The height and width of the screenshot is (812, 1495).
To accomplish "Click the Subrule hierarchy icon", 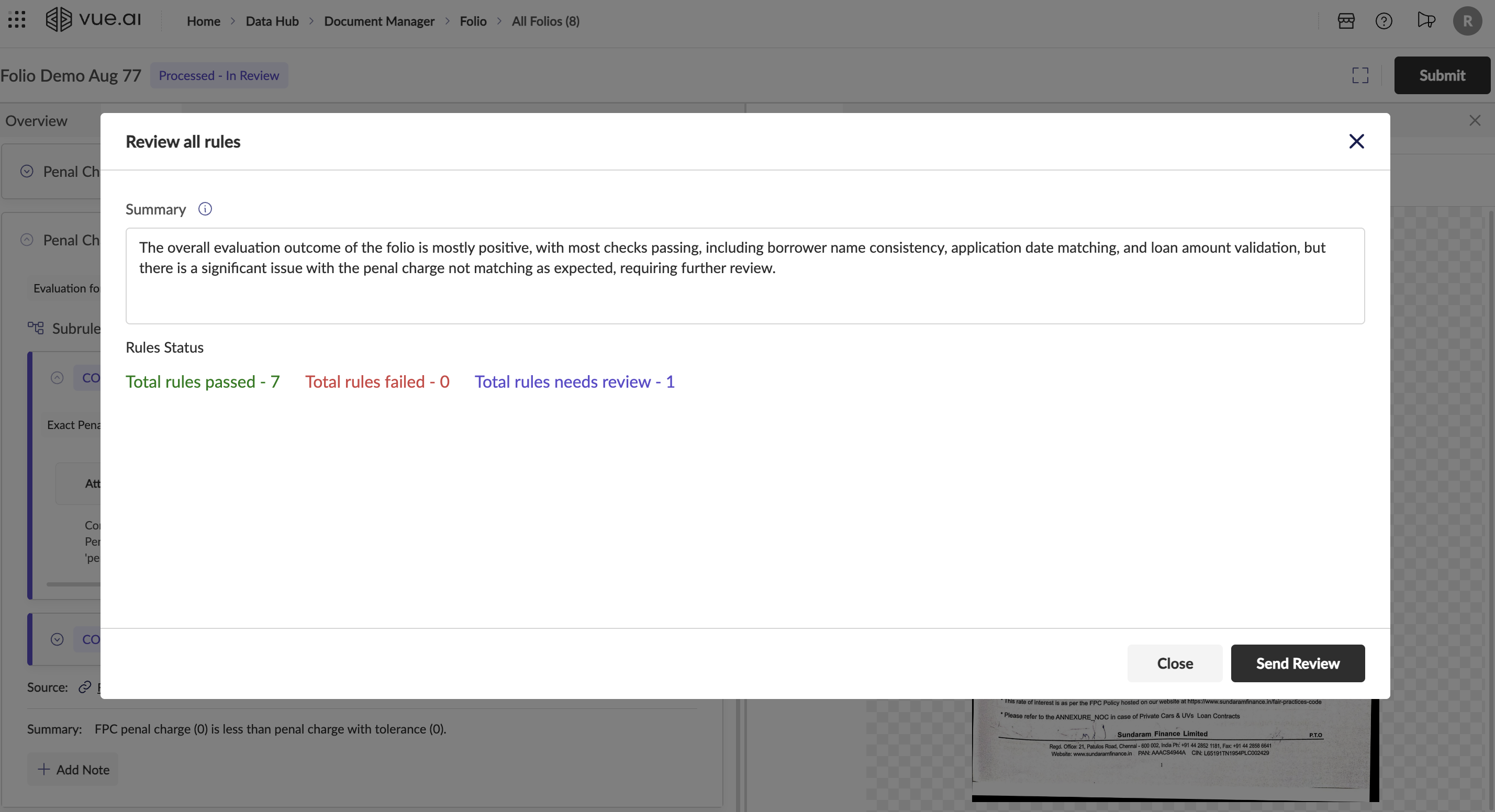I will pos(35,327).
